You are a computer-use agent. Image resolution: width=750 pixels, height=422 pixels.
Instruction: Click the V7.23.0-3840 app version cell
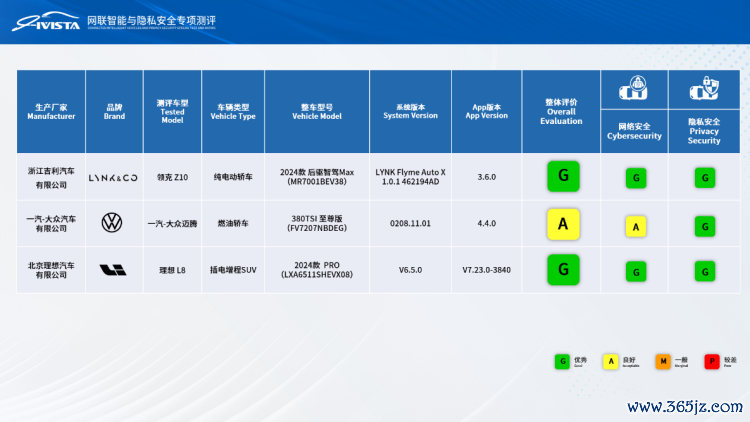tap(486, 270)
